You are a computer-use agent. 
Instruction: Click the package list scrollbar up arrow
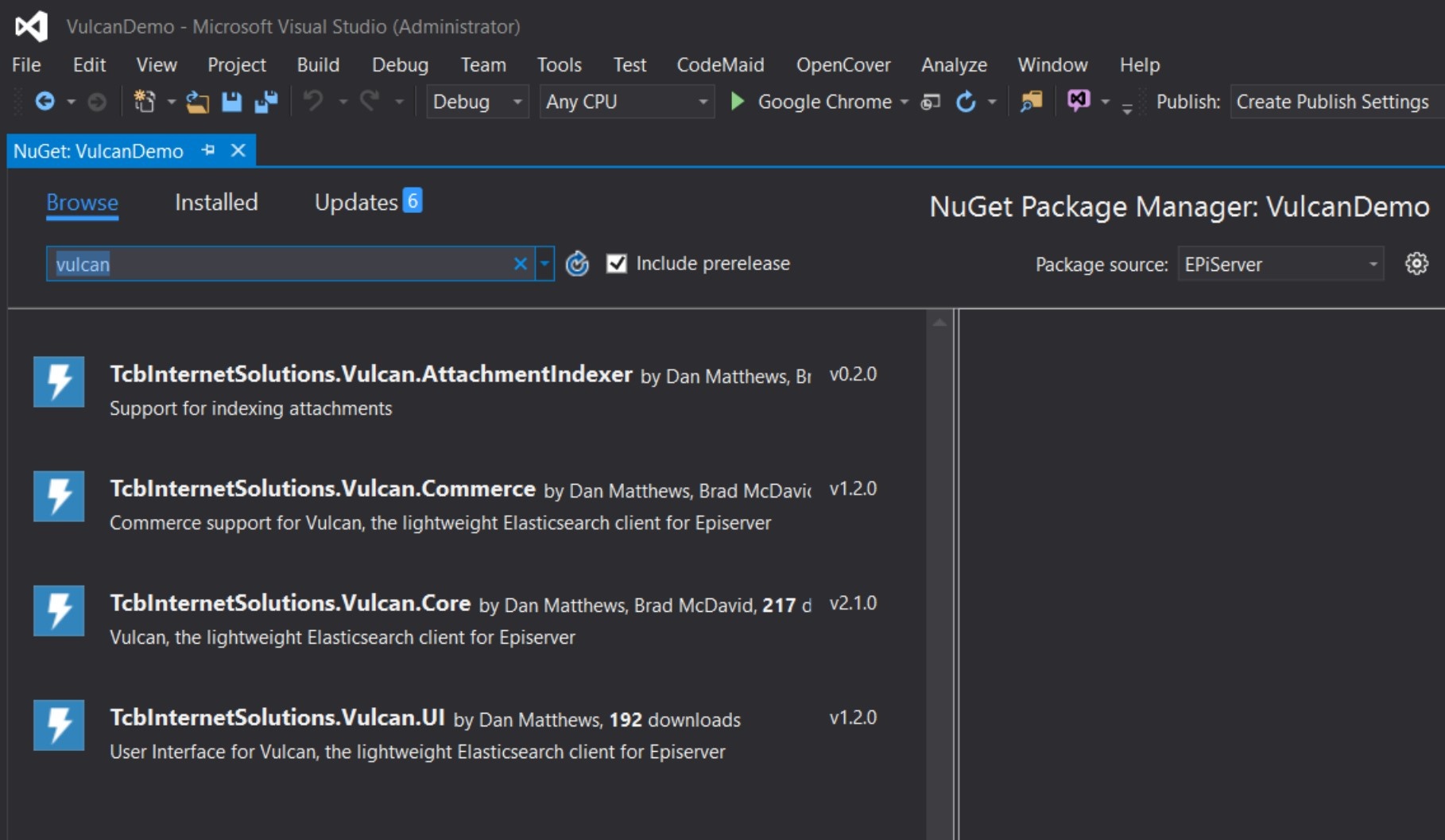(939, 322)
